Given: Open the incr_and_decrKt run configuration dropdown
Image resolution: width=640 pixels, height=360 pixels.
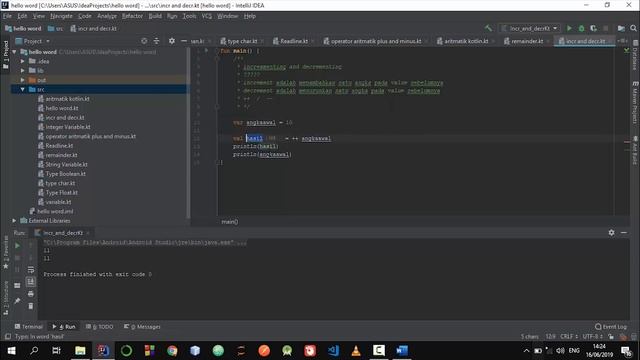Looking at the screenshot, I should point(529,28).
